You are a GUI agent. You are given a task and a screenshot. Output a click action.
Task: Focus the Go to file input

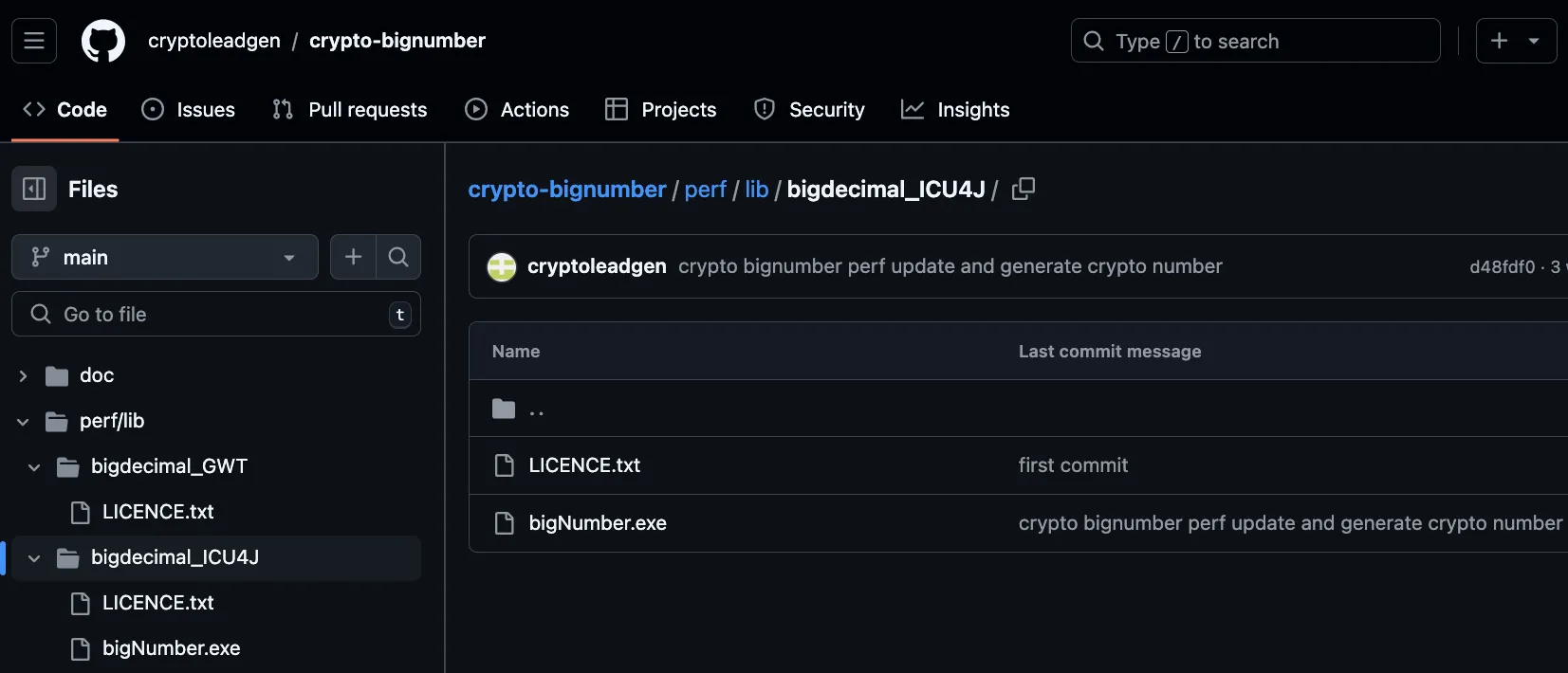[x=218, y=314]
